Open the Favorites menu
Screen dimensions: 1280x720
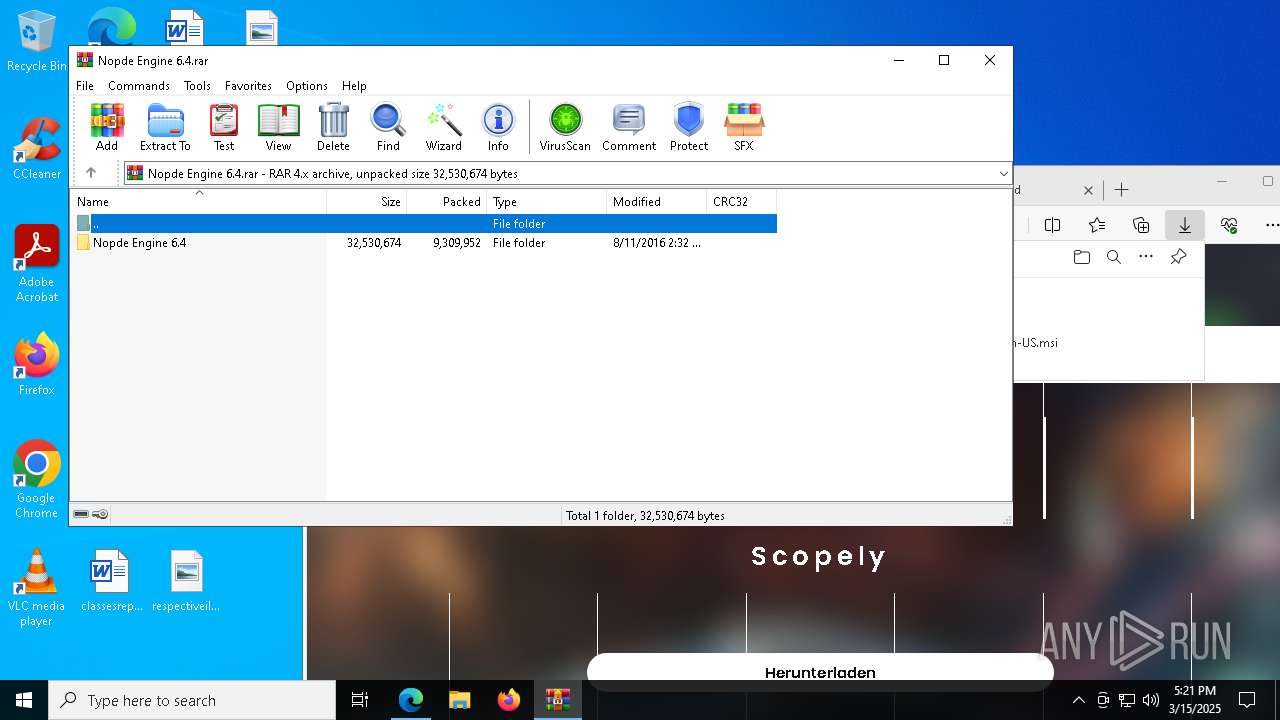[248, 86]
